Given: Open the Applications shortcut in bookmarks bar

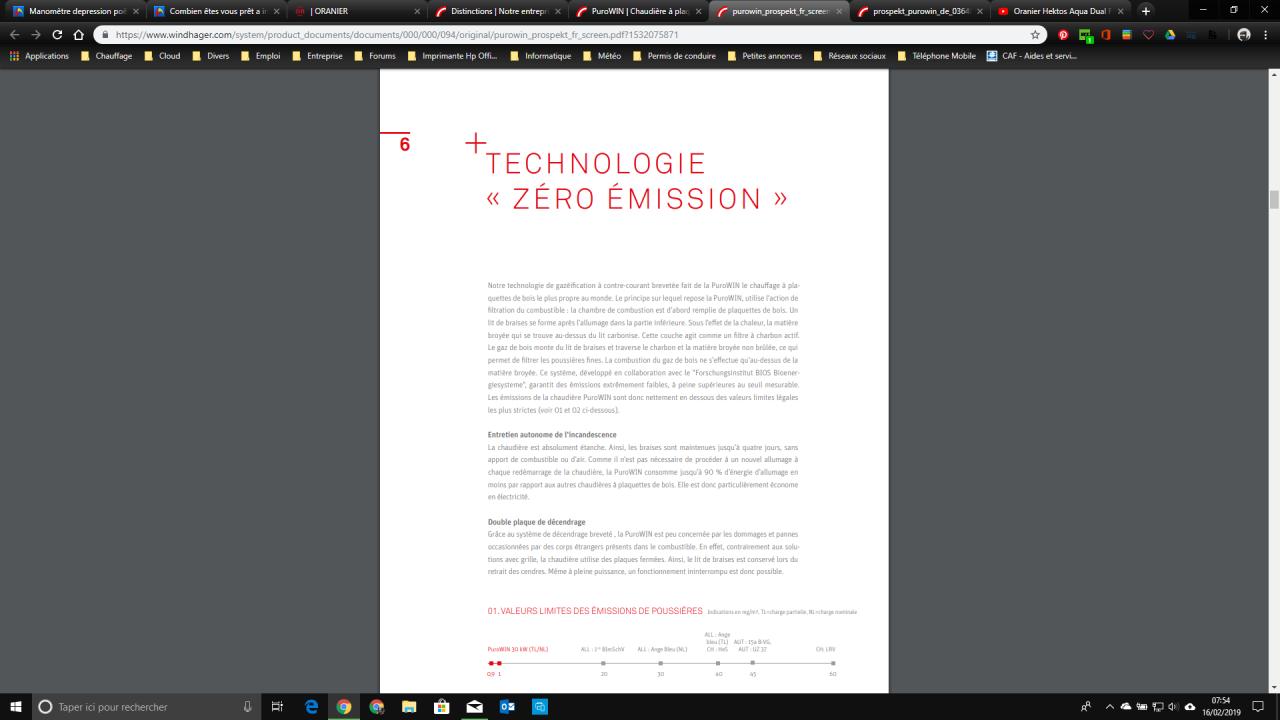Looking at the screenshot, I should click(x=39, y=56).
